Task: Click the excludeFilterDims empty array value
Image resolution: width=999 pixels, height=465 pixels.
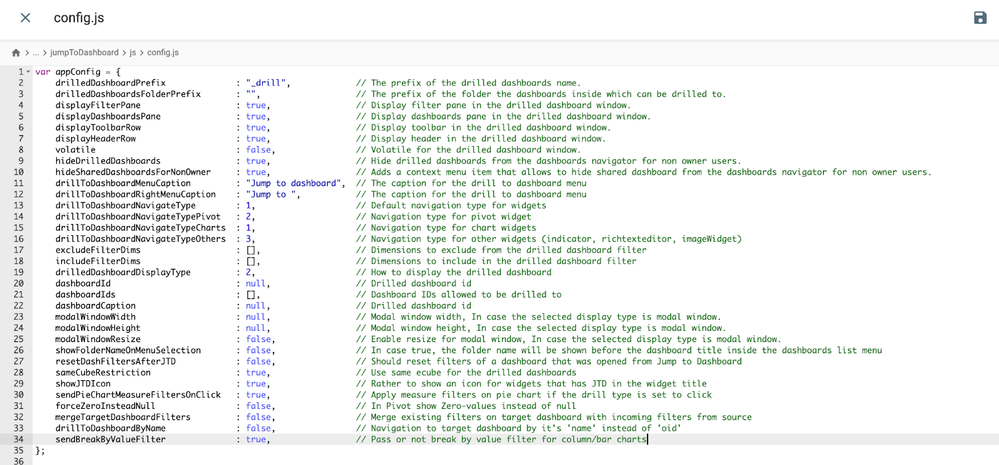Action: 251,250
